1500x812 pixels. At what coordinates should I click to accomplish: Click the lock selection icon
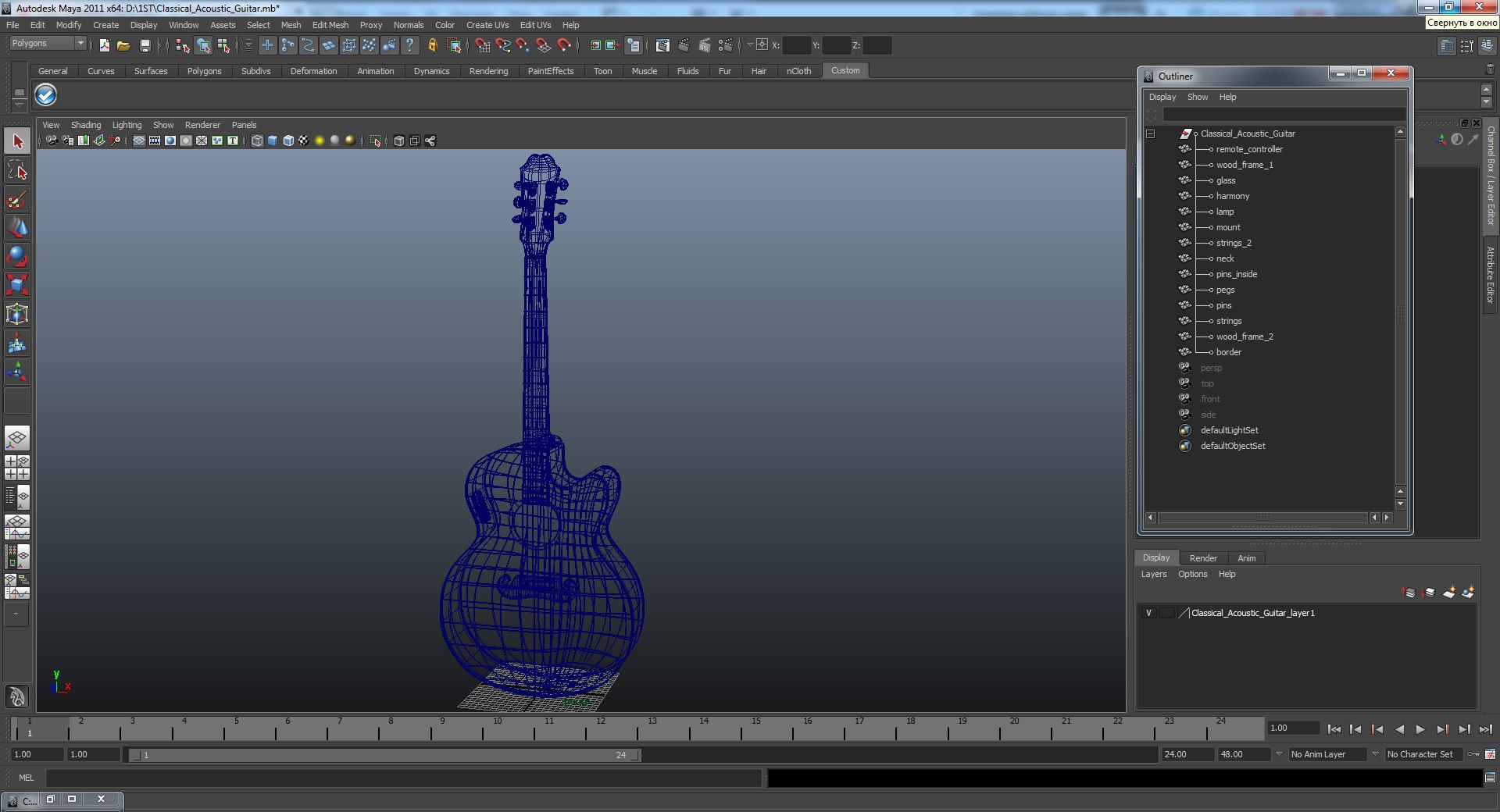(432, 46)
